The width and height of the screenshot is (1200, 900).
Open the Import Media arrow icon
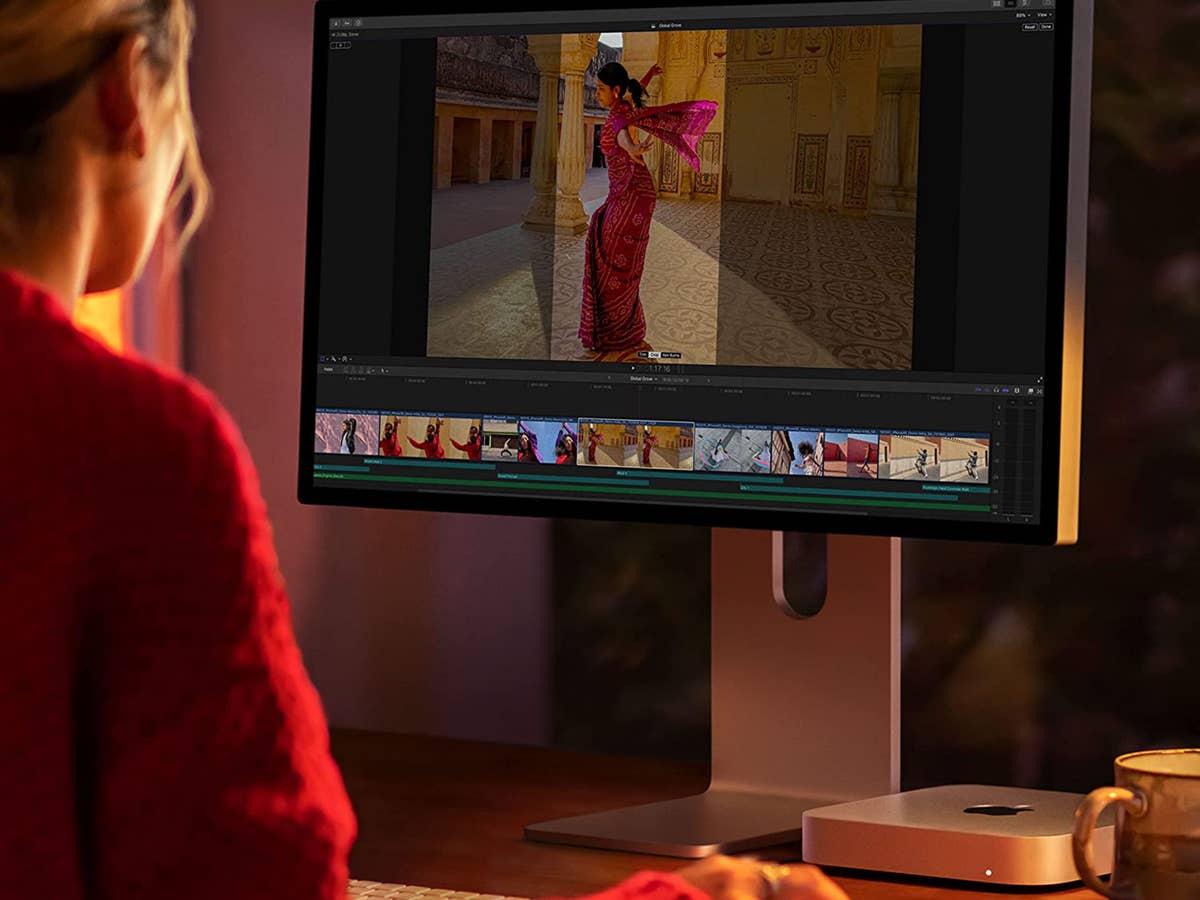(335, 22)
